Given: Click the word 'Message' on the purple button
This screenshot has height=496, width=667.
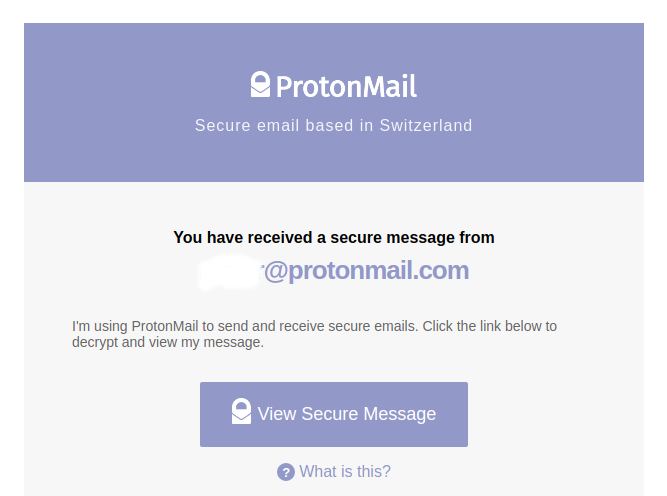Looking at the screenshot, I should tap(399, 414).
